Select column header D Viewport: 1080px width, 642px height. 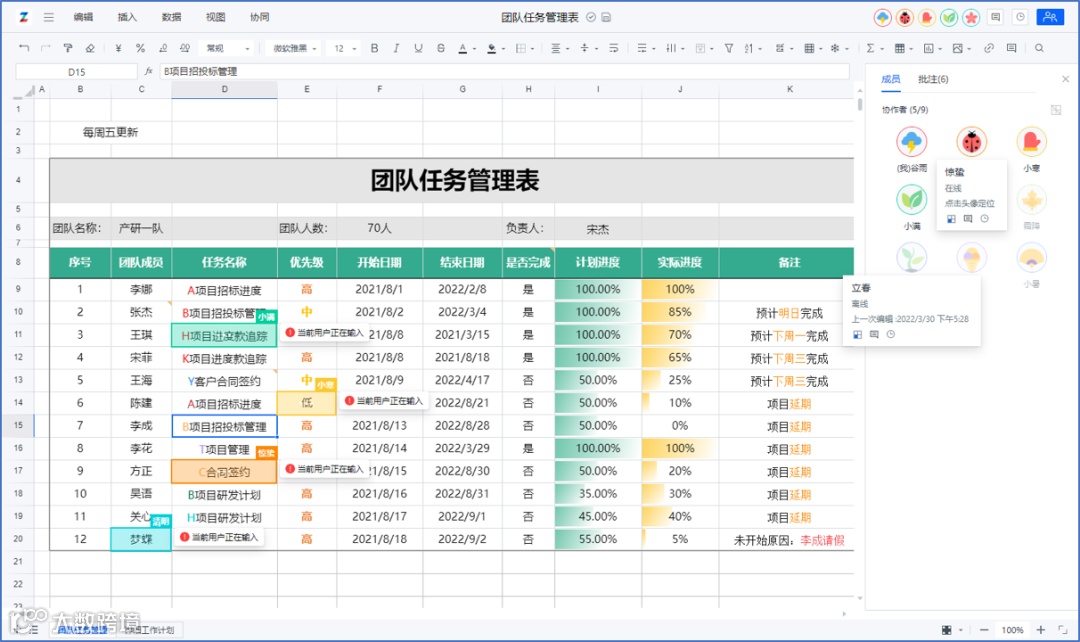tap(225, 89)
